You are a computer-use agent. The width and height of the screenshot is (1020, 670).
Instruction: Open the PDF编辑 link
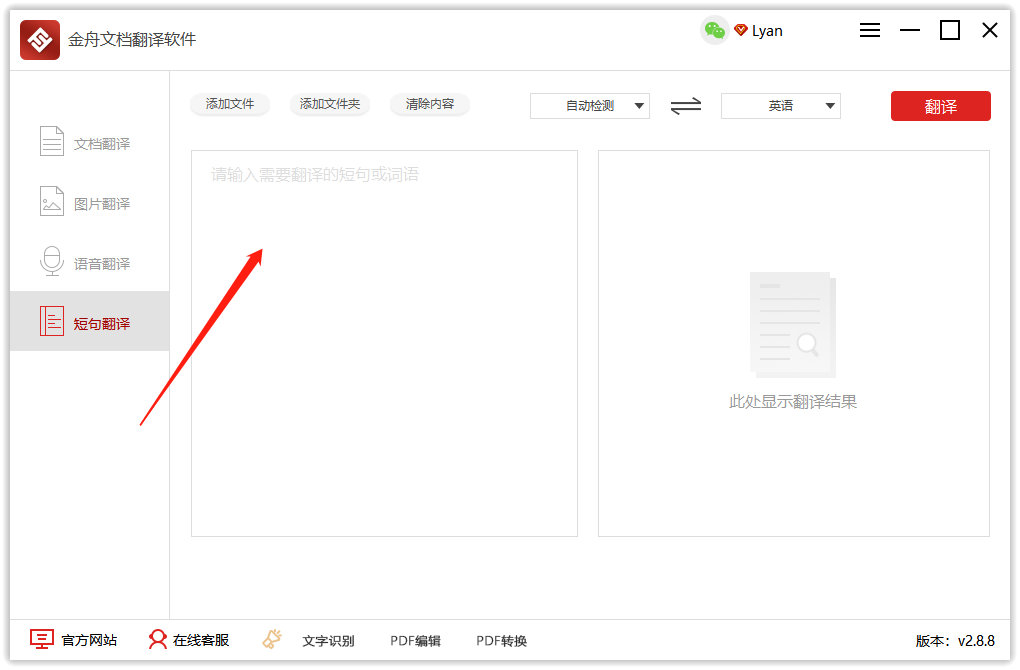pyautogui.click(x=415, y=641)
